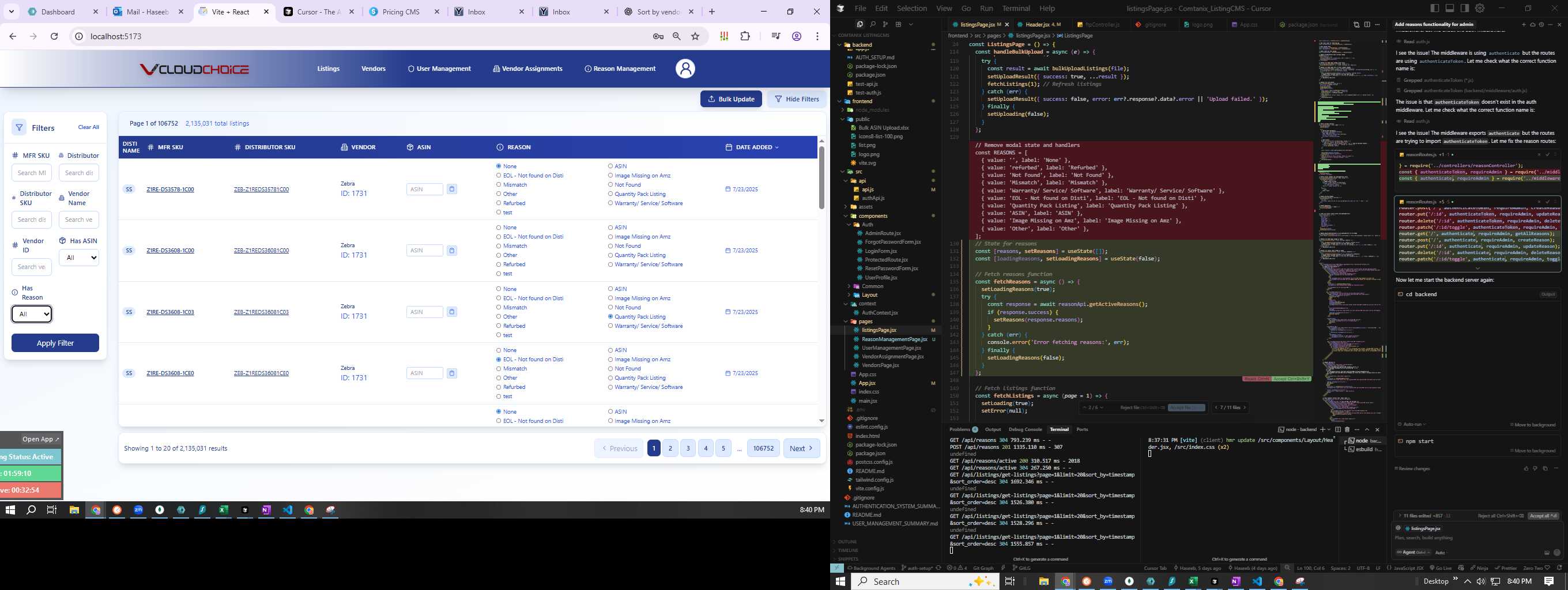The height and width of the screenshot is (590, 1568).
Task: Select Not Found reason for Z1RE-DS3608-1C00
Action: 610,245
